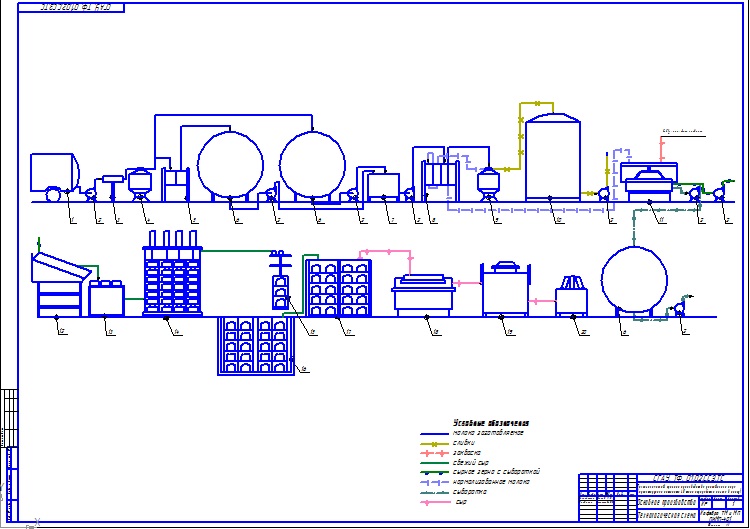Click the legend heading 'Условные обозначения'
Viewport: 750px width, 529px height.
pos(491,423)
